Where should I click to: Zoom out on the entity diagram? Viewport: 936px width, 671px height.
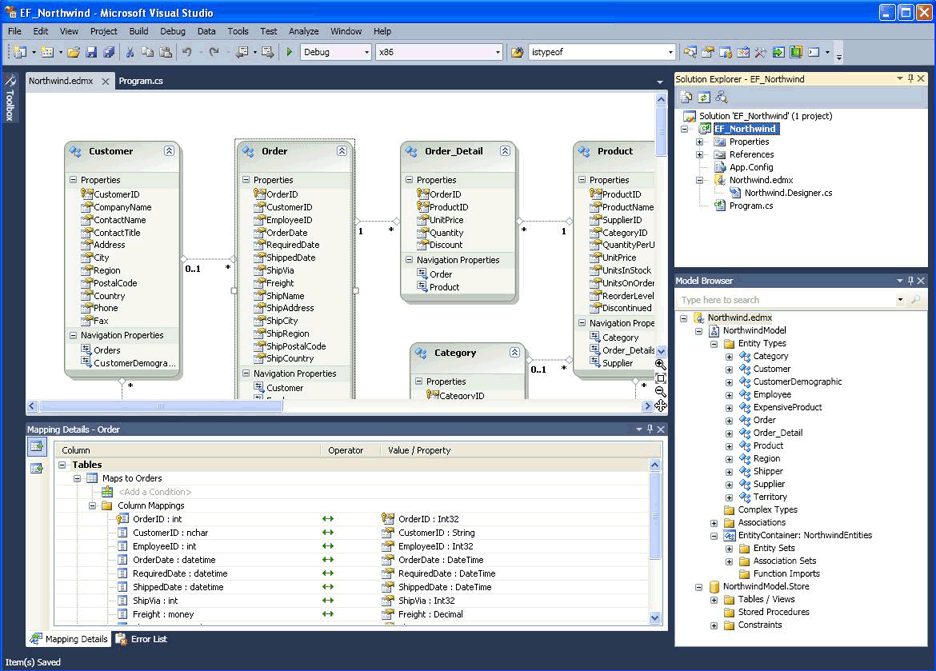(x=660, y=392)
